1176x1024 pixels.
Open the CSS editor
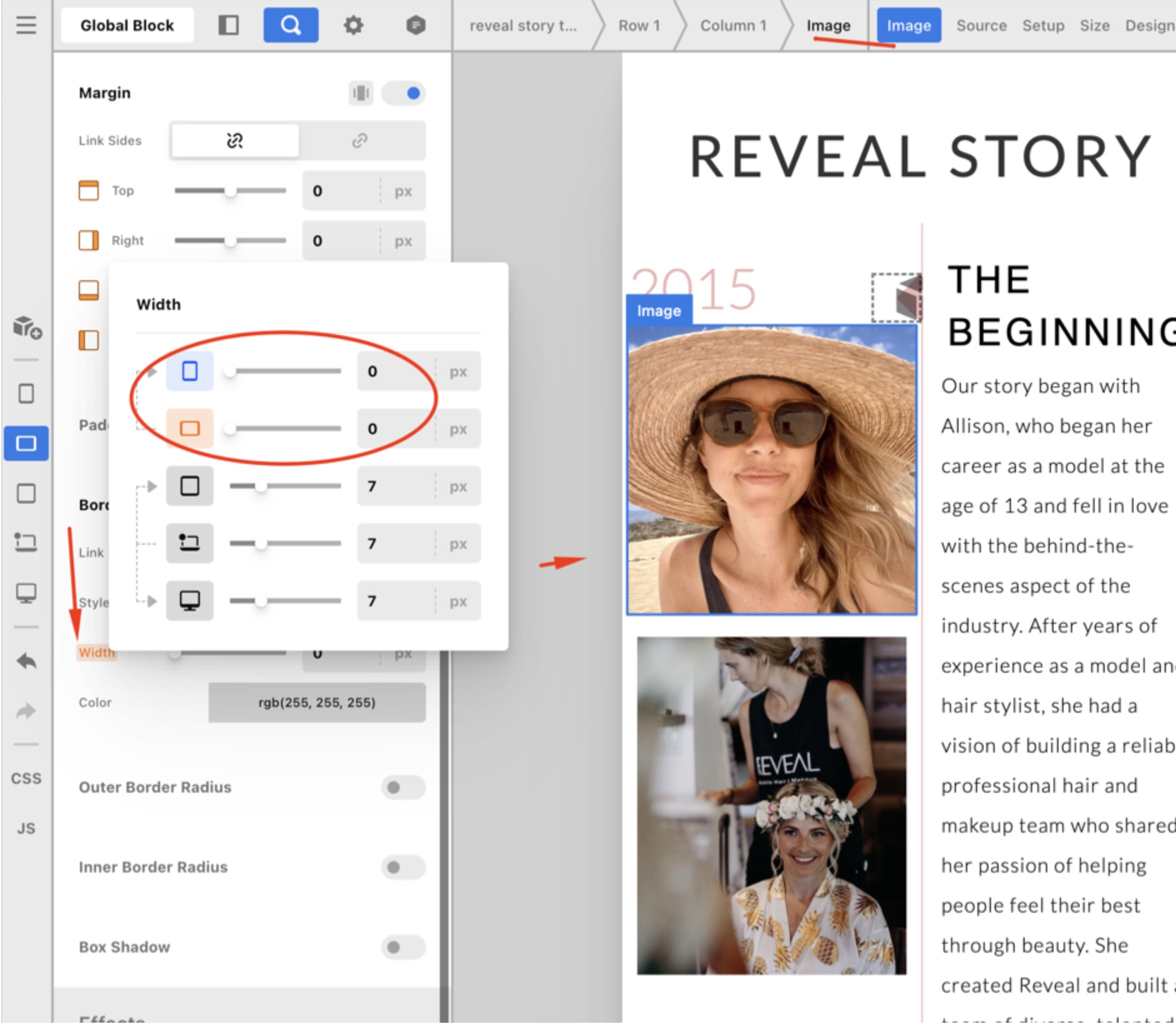pos(26,778)
